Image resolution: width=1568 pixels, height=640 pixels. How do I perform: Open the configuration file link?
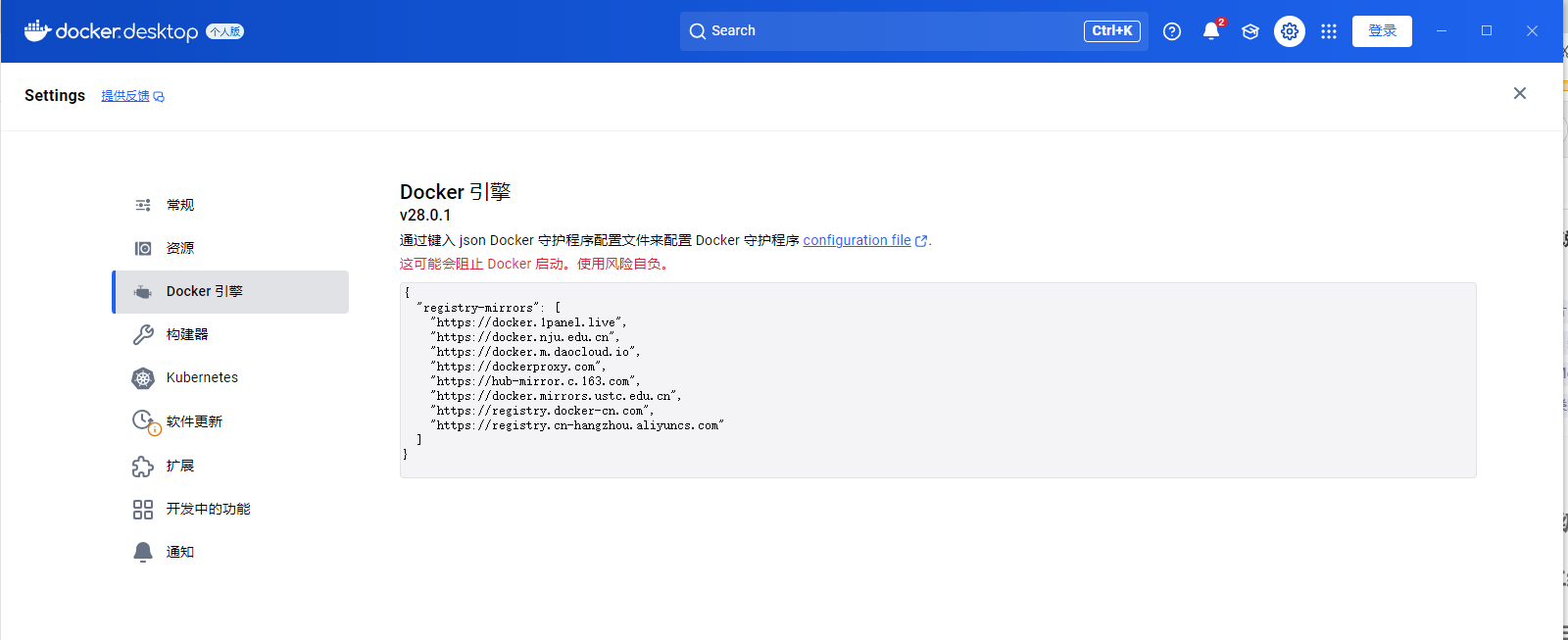click(x=857, y=240)
